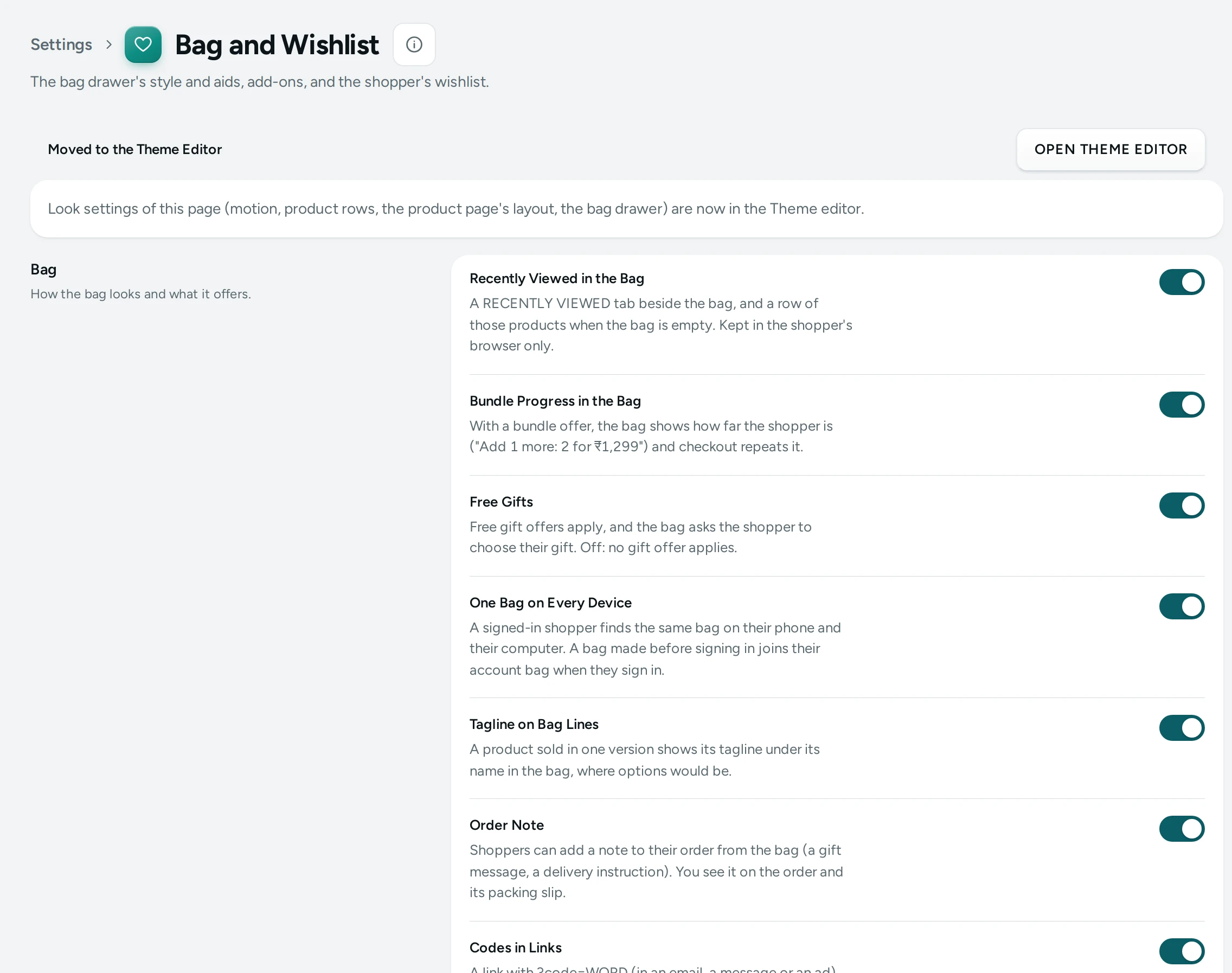Image resolution: width=1232 pixels, height=973 pixels.
Task: Click the info icon beside Bag and Wishlist
Action: (414, 44)
